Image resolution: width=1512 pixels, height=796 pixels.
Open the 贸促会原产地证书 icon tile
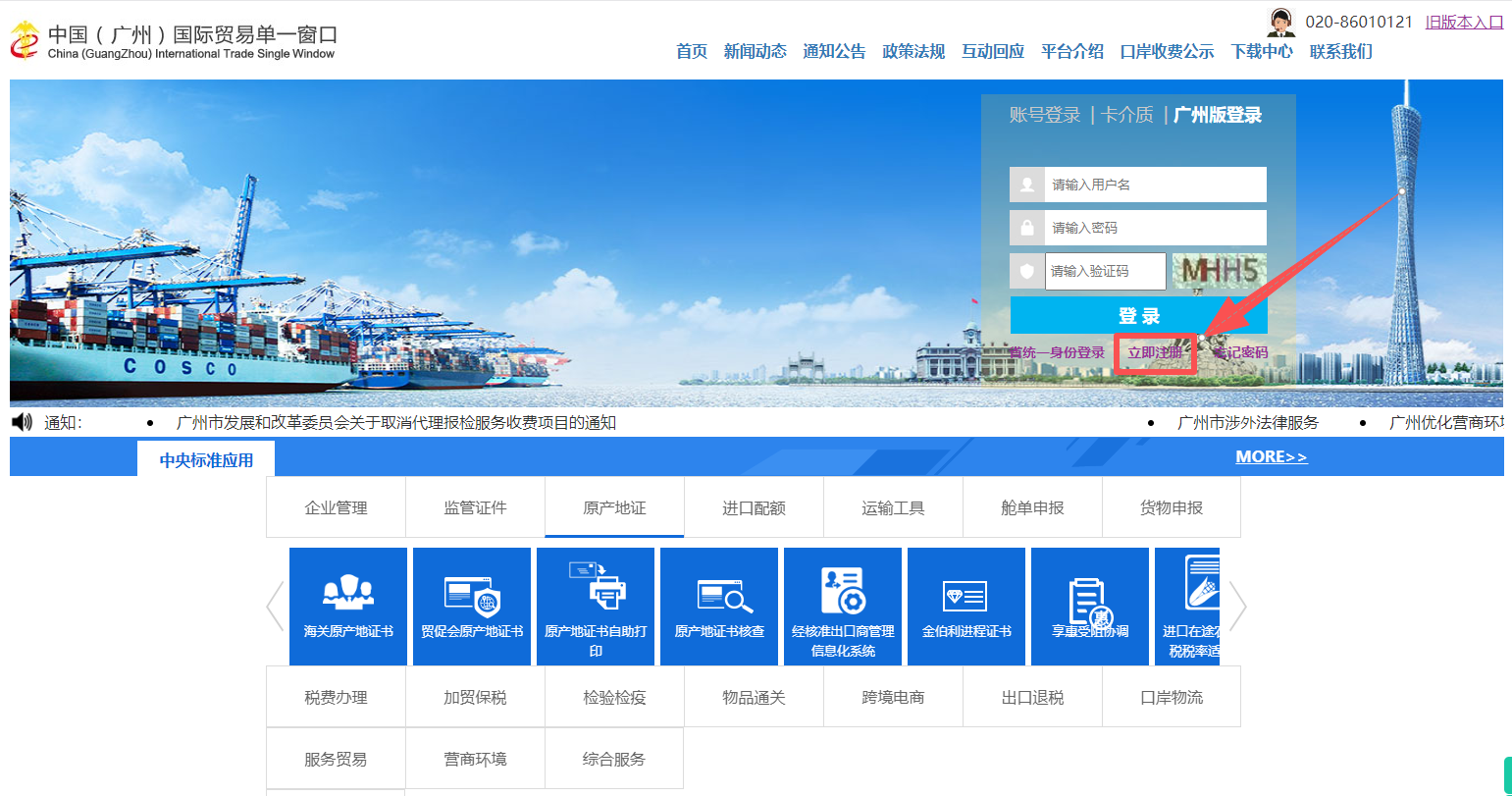click(x=472, y=606)
